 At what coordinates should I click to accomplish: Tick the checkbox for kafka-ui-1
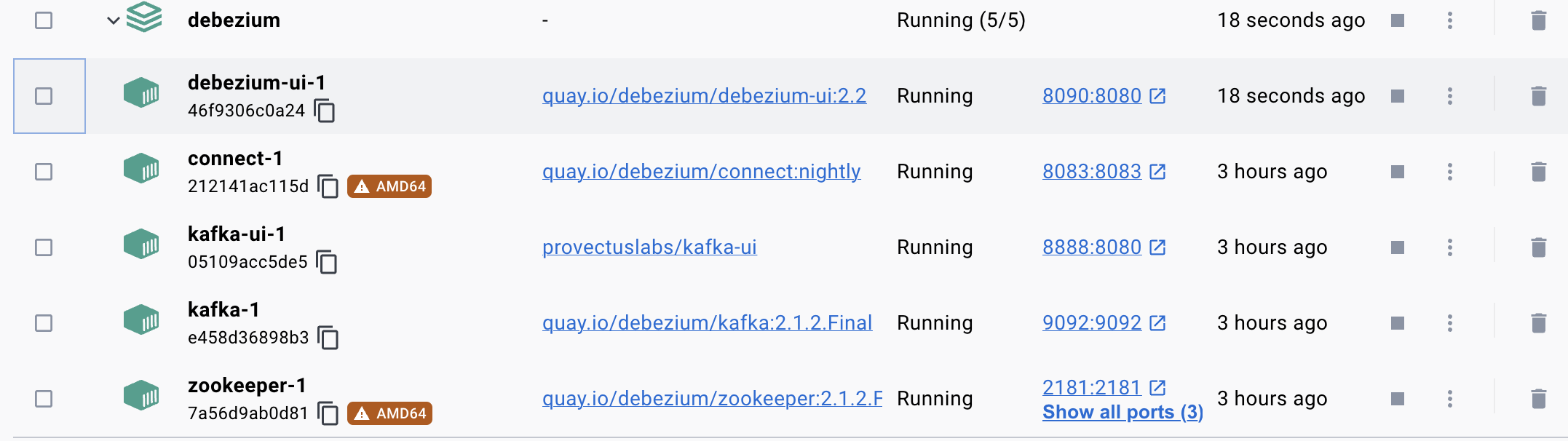44,247
